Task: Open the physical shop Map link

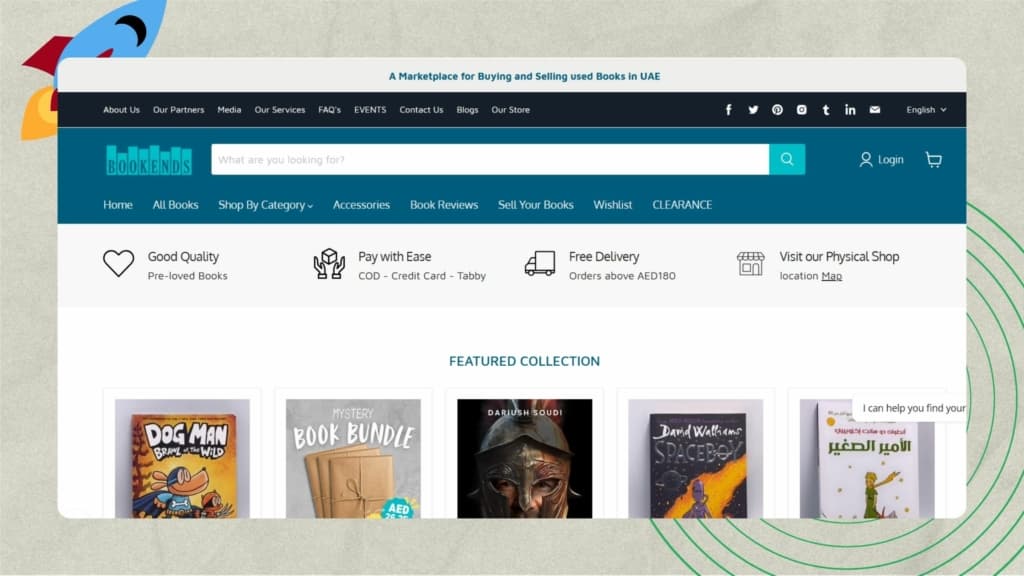Action: 831,276
